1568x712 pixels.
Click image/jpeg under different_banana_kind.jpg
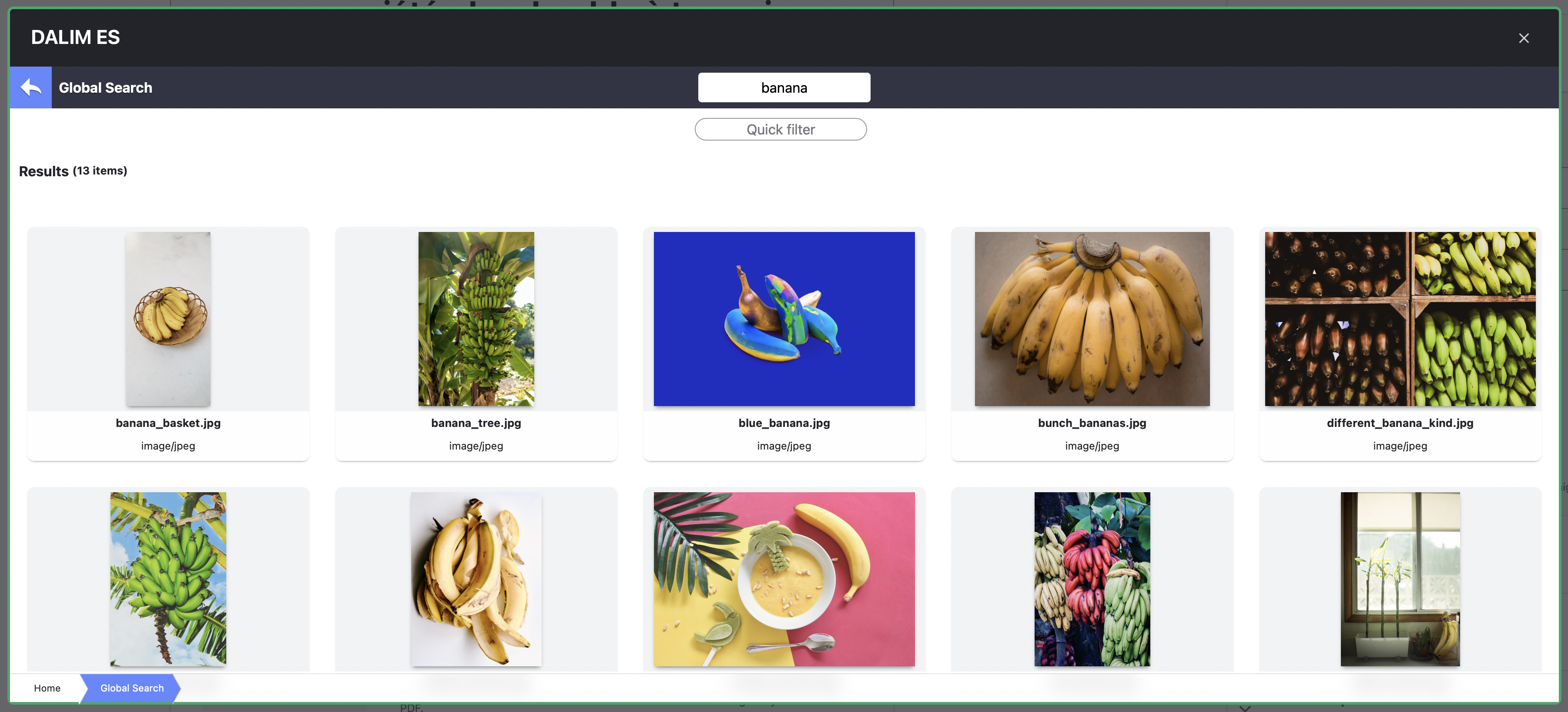(x=1400, y=446)
